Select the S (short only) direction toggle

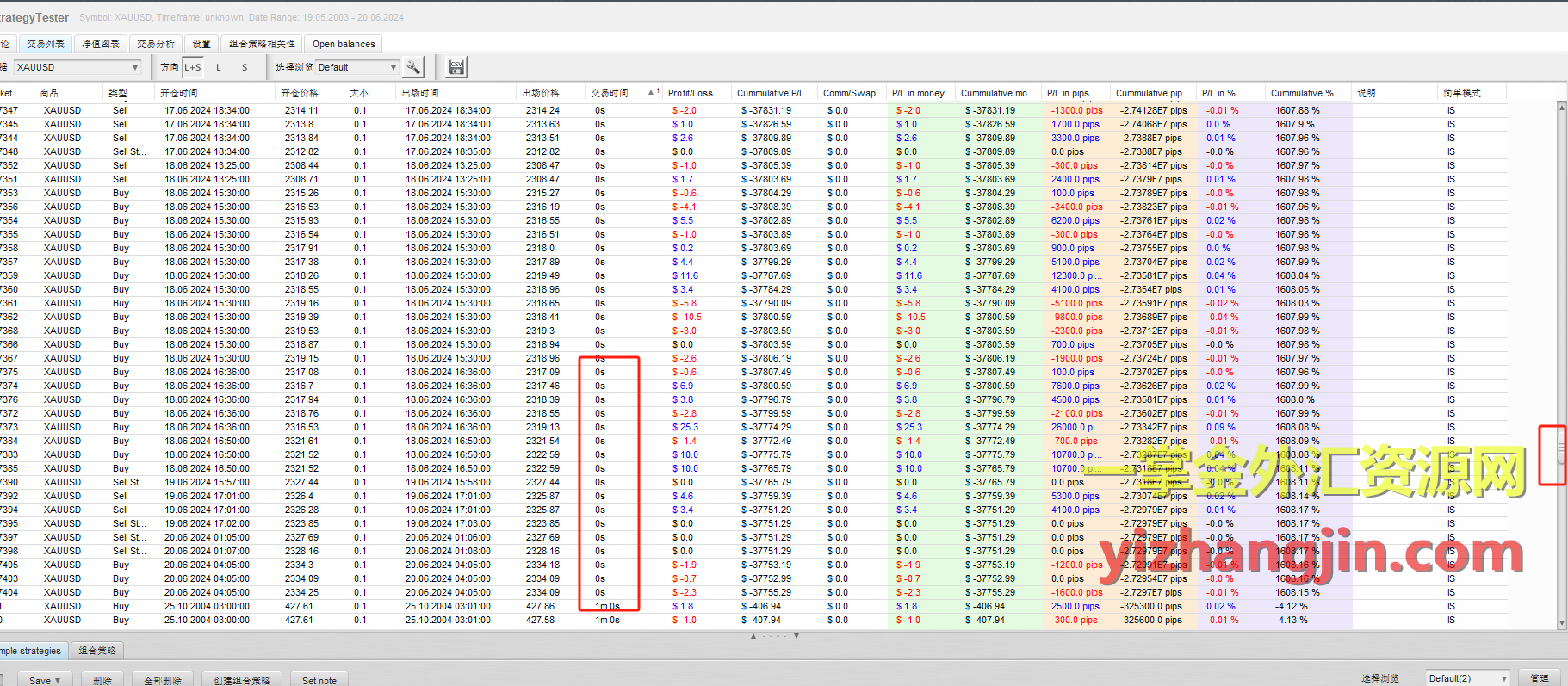point(245,67)
